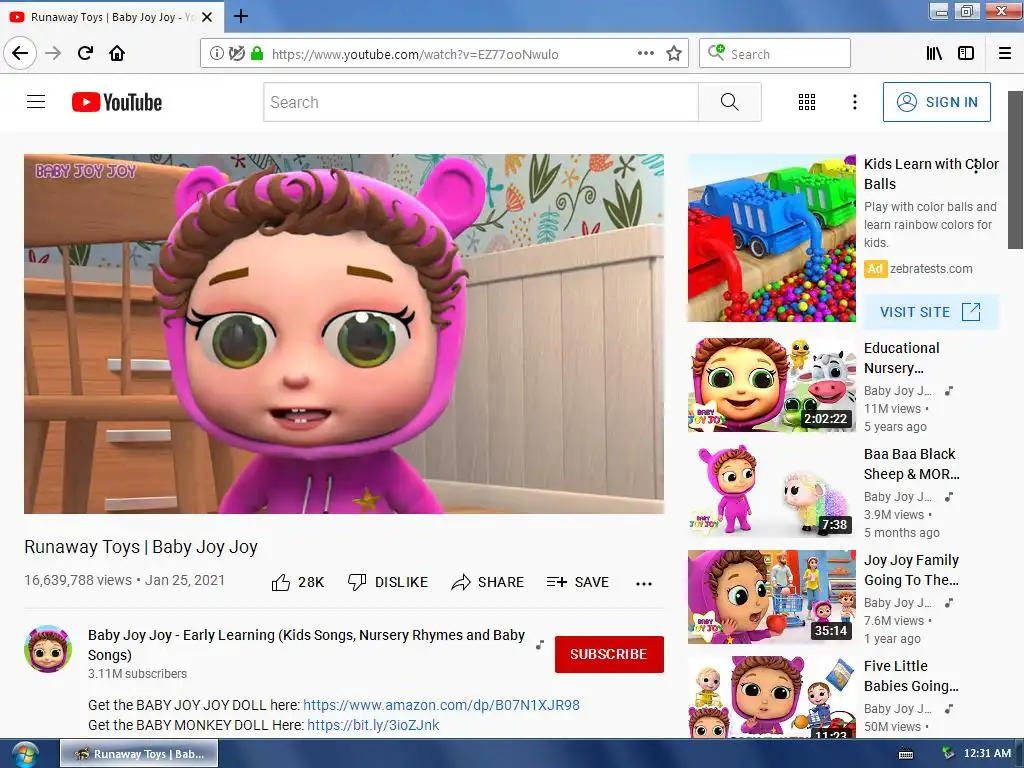This screenshot has height=768, width=1024.
Task: Click the system tray flag icon
Action: pos(948,754)
